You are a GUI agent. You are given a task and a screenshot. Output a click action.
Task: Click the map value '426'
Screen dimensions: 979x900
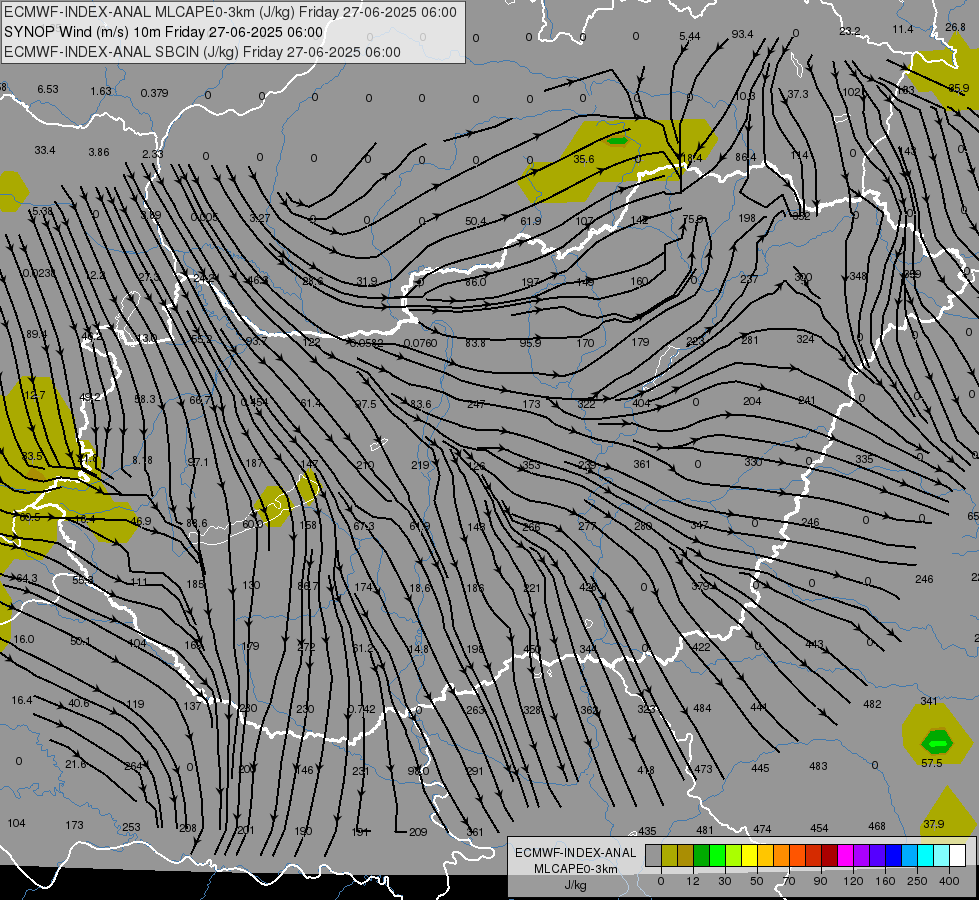coord(588,587)
